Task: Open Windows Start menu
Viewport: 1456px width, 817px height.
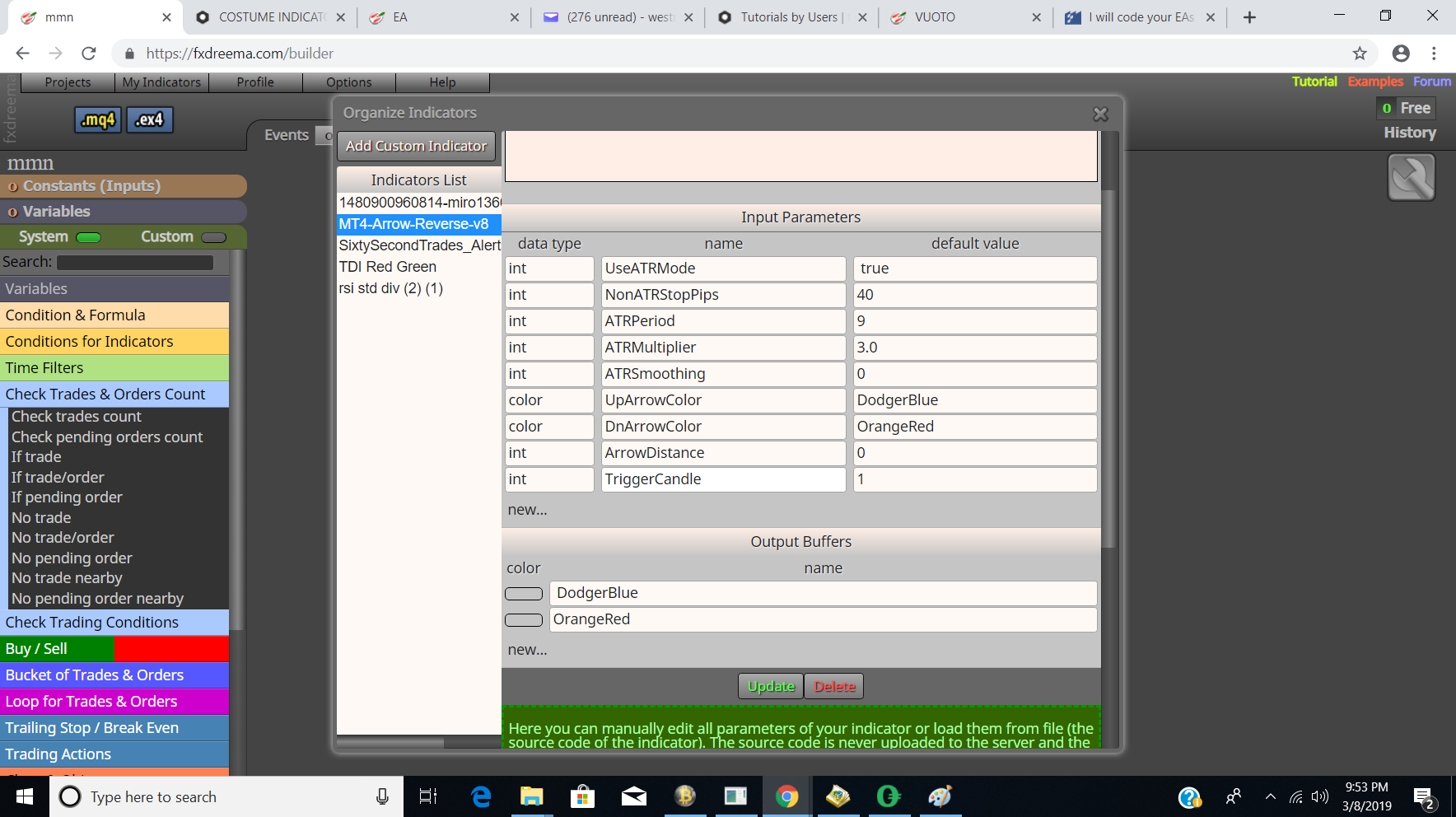Action: click(25, 796)
